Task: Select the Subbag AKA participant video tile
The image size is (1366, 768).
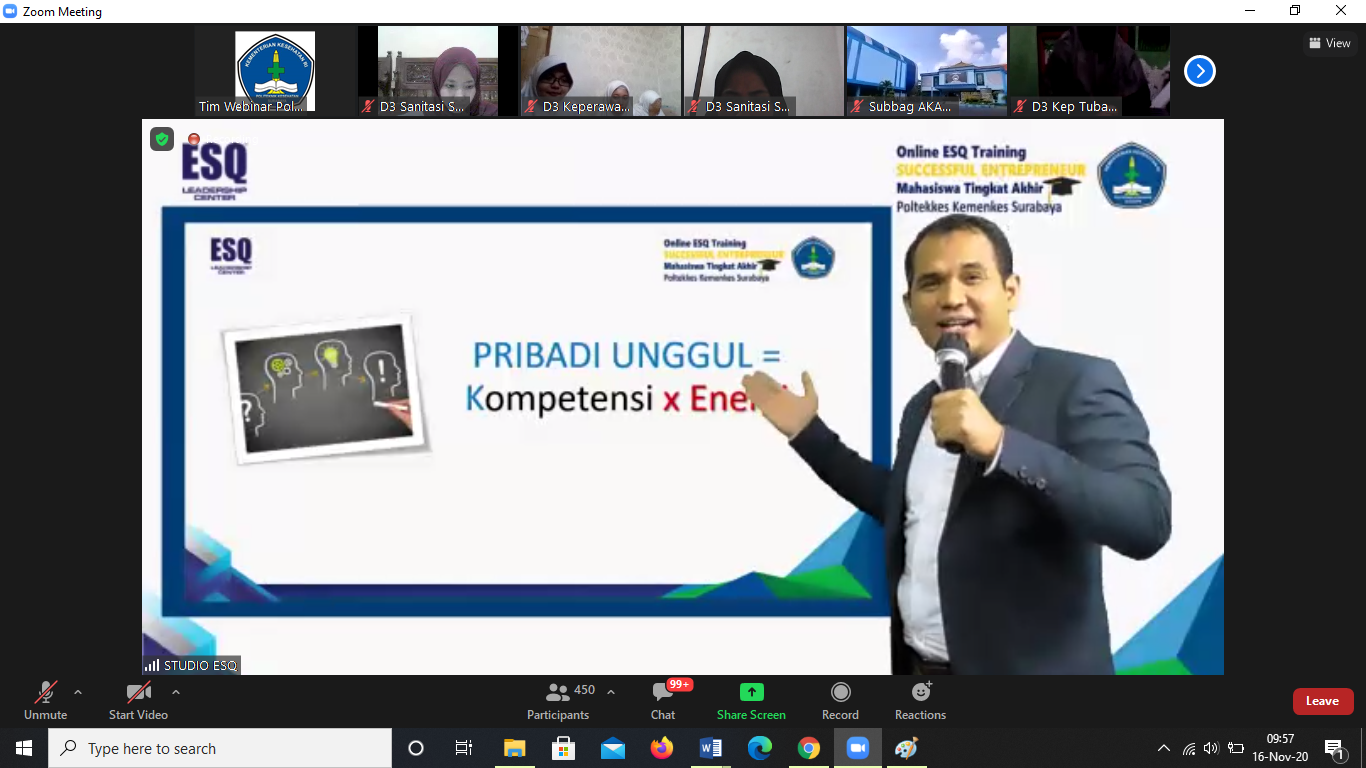Action: point(926,71)
